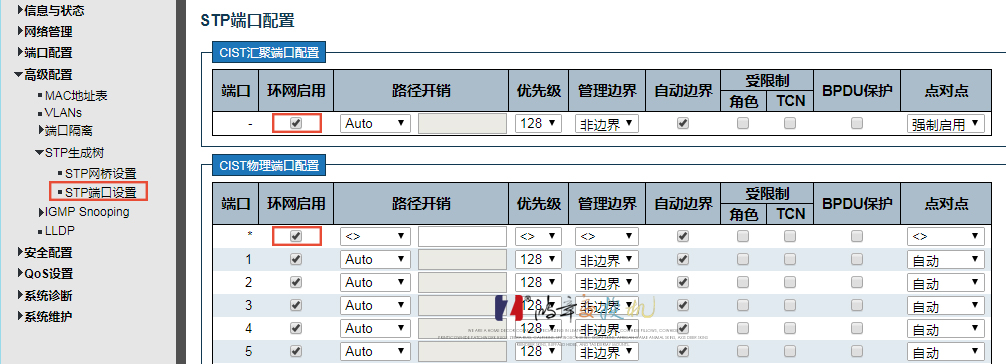Screen dimensions: 1006x364
Task: Open 路径开销 Auto dropdown for port 2
Action: coord(375,282)
